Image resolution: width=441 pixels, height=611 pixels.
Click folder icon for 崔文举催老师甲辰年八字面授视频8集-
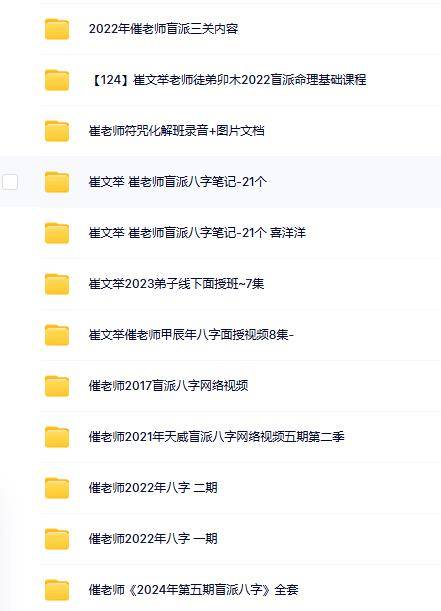pos(57,335)
